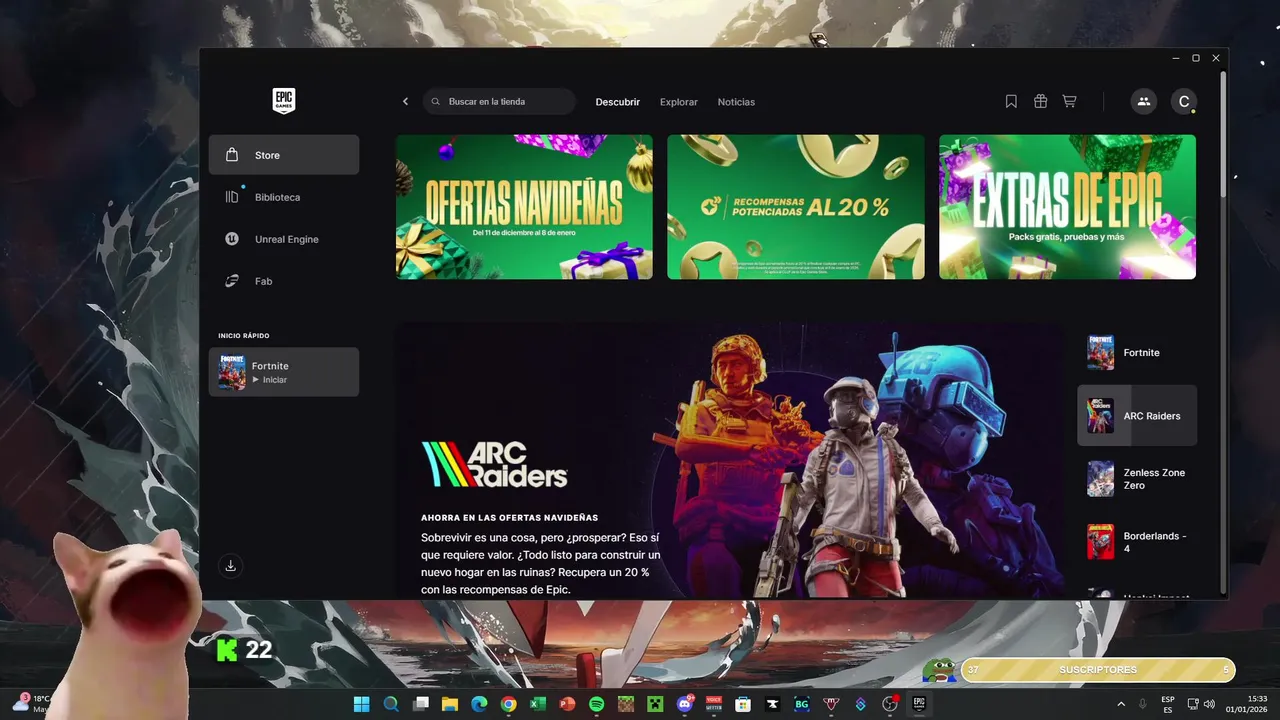Open the downloads arrow icon in sidebar

[x=231, y=566]
